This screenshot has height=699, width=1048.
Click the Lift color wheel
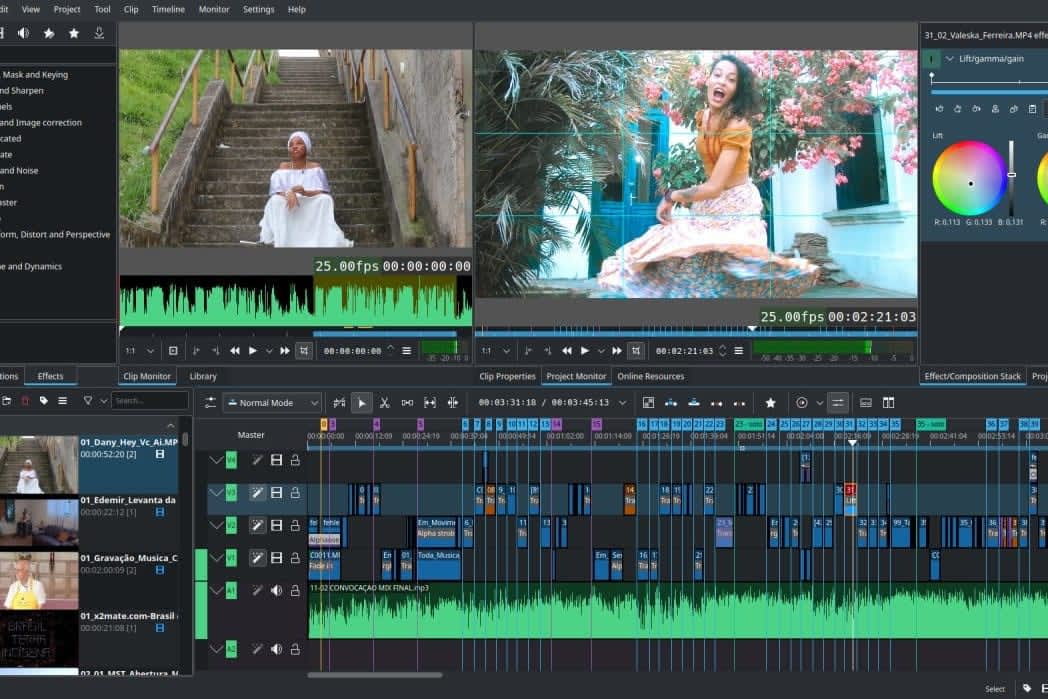(x=969, y=178)
